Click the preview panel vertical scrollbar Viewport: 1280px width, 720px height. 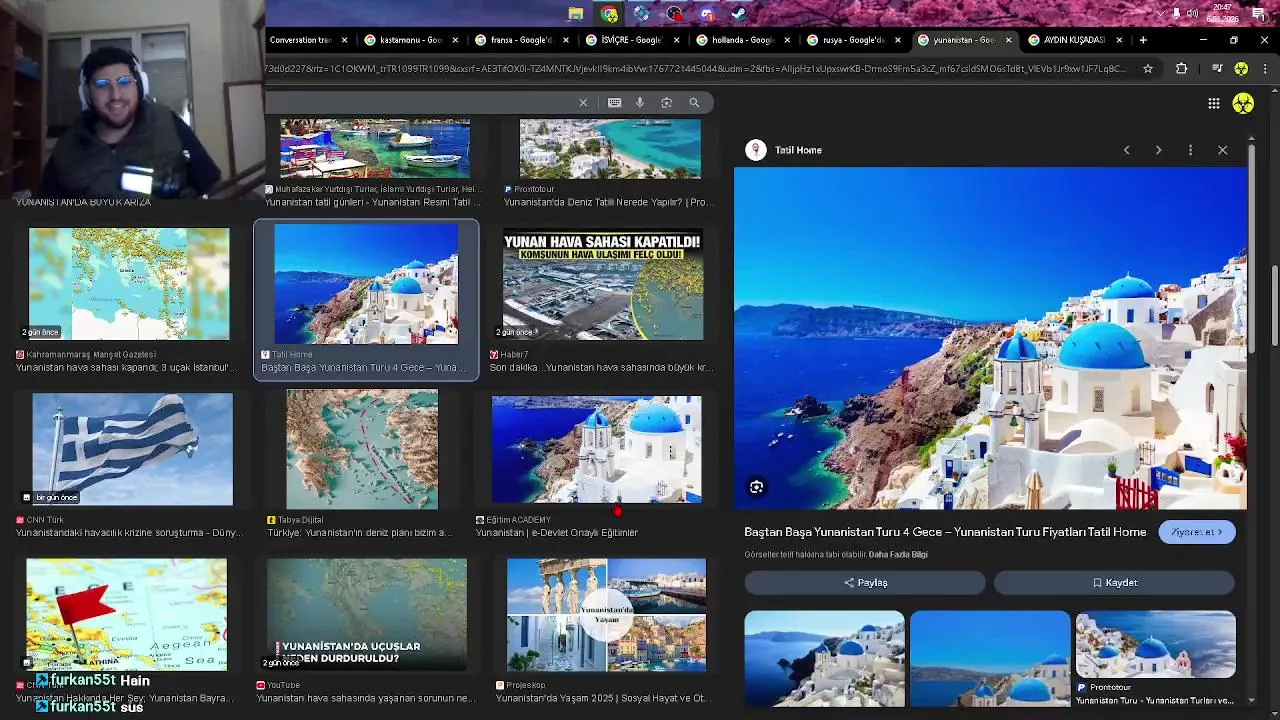click(1251, 250)
